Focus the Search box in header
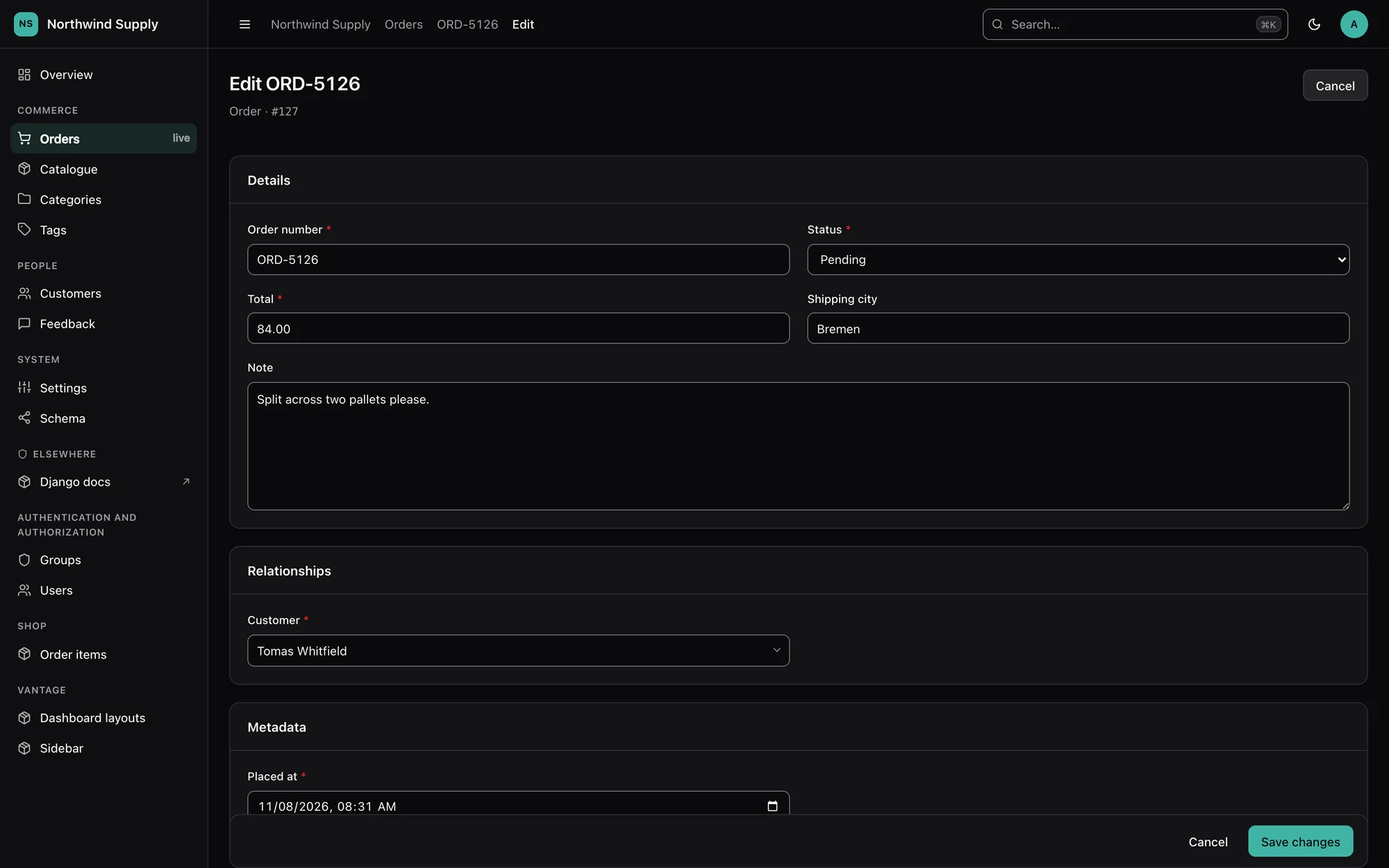Viewport: 1389px width, 868px height. pos(1135,24)
